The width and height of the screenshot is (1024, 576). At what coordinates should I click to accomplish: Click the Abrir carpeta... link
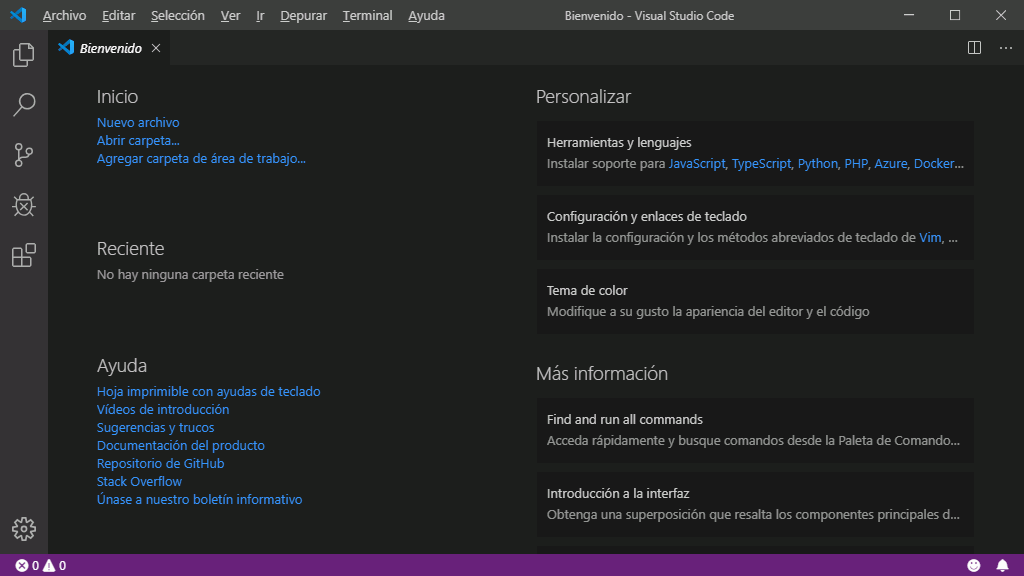click(138, 140)
